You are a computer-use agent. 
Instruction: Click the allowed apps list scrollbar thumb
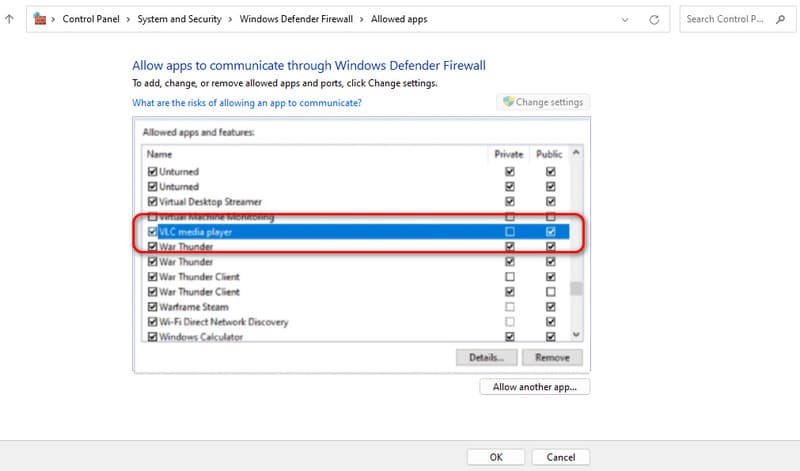click(575, 290)
